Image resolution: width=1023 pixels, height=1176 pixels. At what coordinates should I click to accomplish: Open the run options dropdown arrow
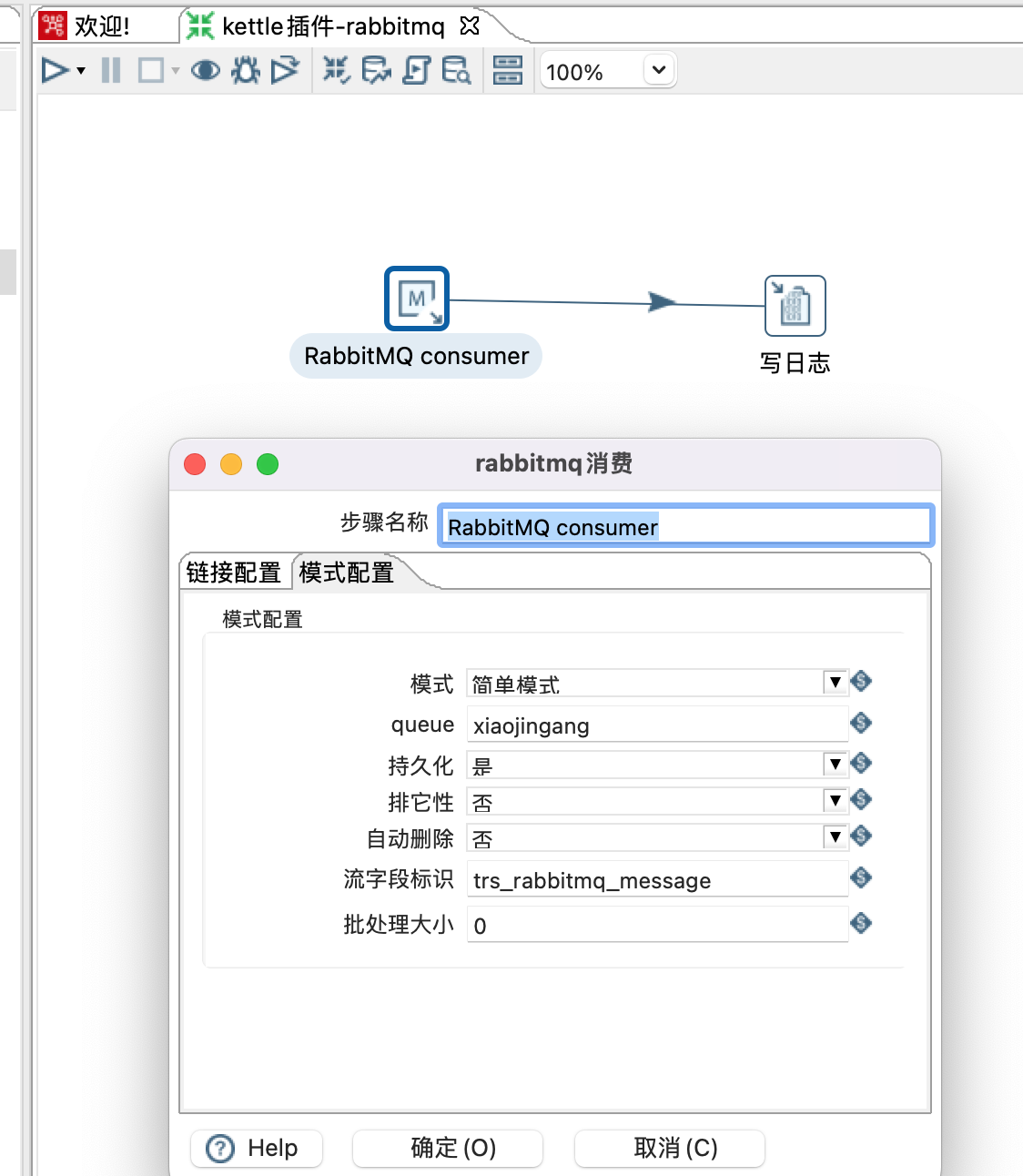81,71
